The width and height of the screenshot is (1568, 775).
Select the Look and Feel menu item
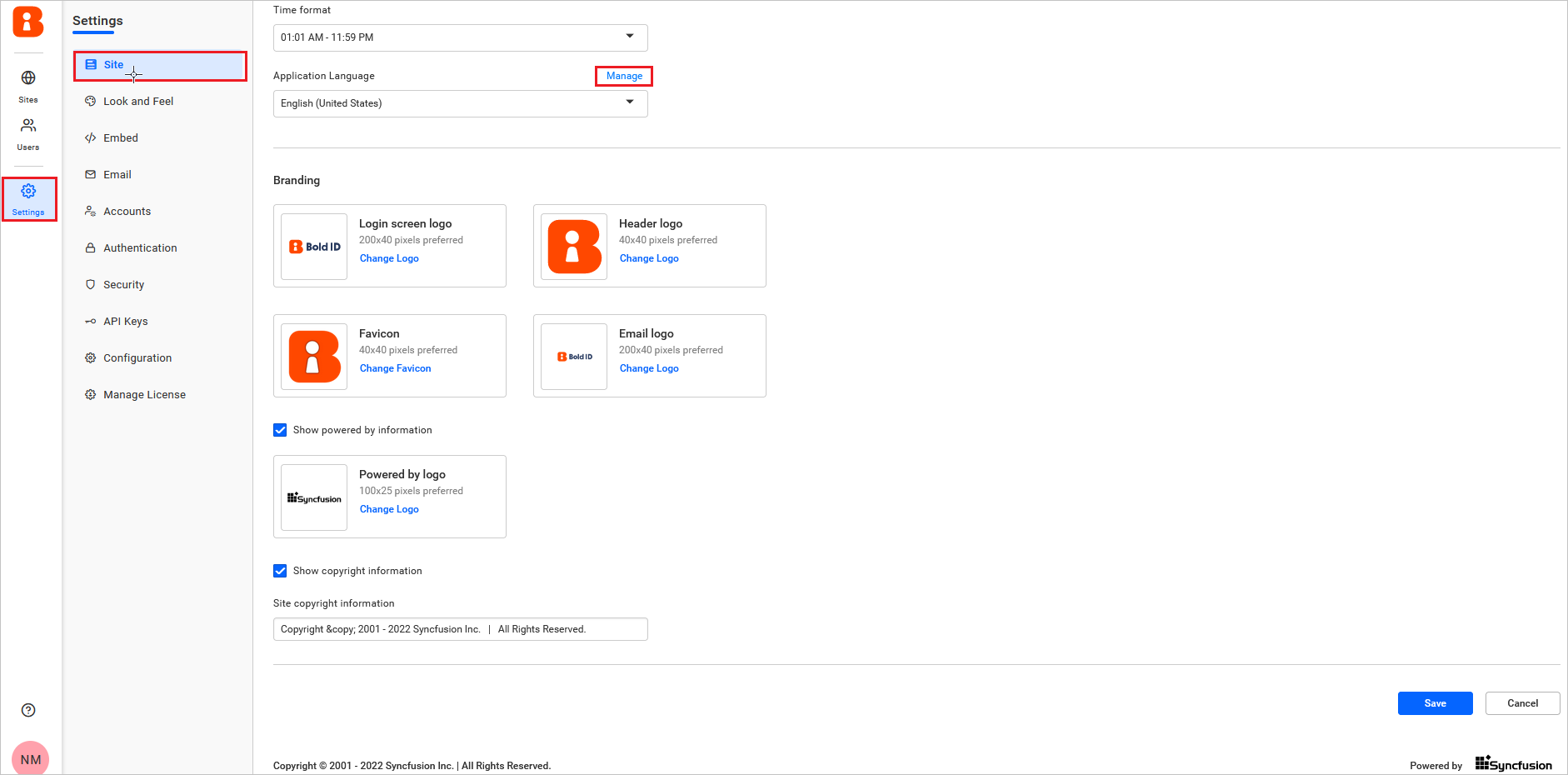(x=138, y=102)
